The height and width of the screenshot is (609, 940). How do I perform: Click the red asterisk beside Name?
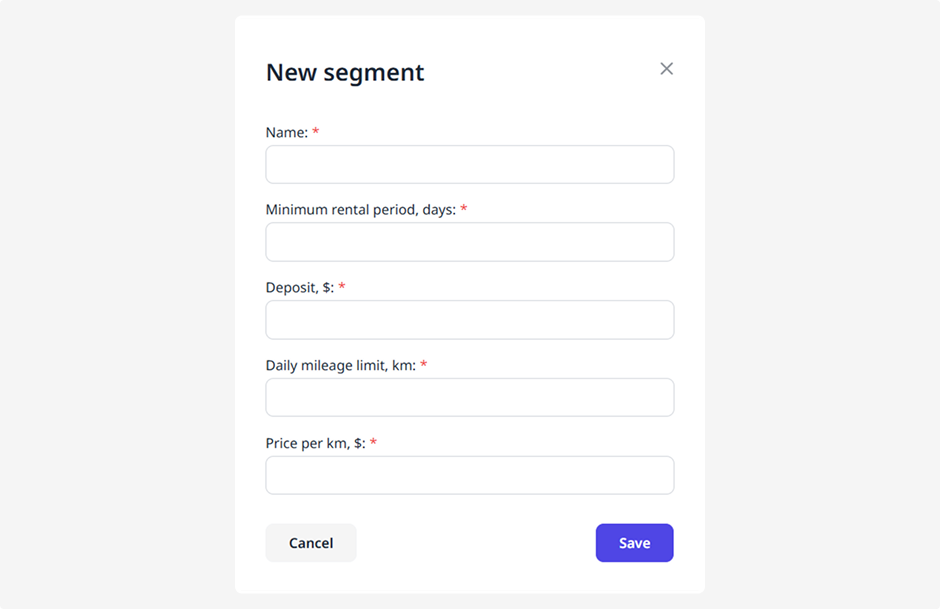tap(316, 131)
